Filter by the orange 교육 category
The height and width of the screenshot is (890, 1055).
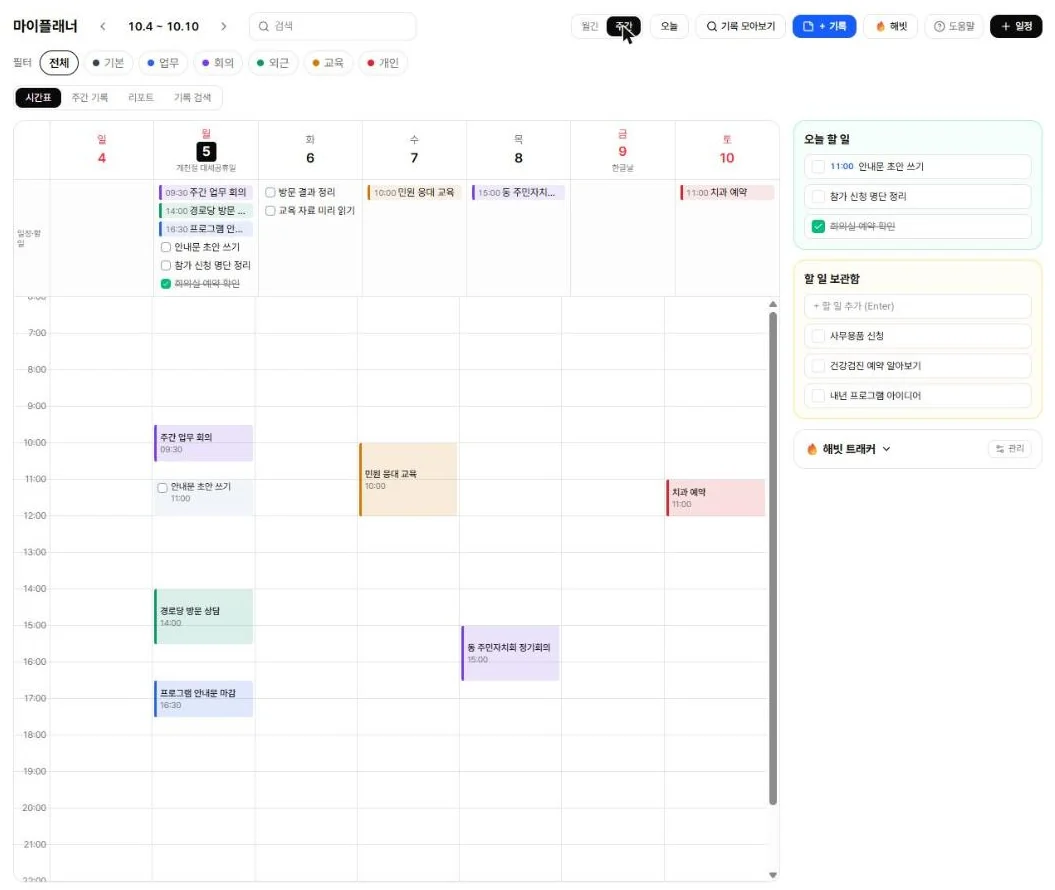click(x=328, y=63)
